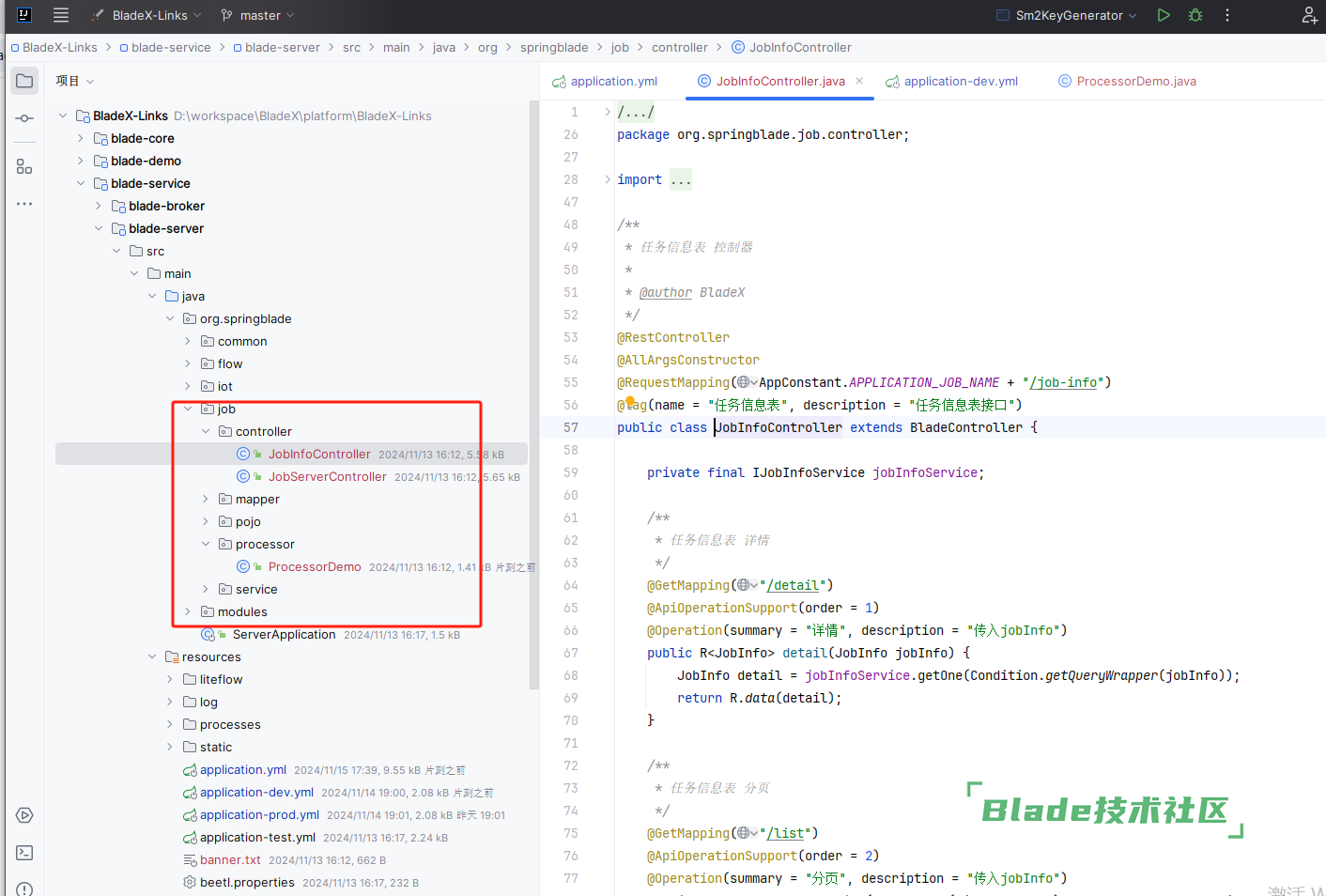Click the IJobInfoService type on line 59
1326x896 pixels.
click(x=808, y=472)
